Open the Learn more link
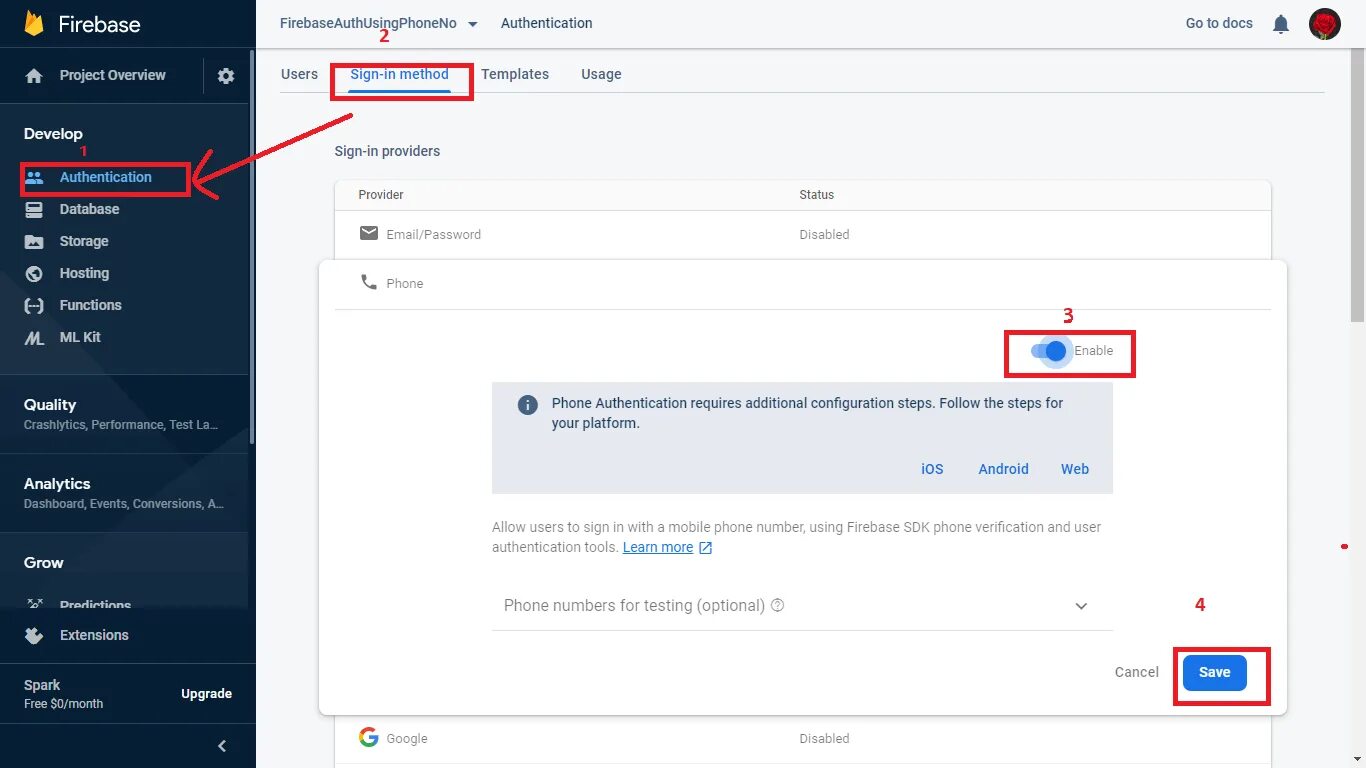Screen dimensions: 1366x768 point(658,547)
